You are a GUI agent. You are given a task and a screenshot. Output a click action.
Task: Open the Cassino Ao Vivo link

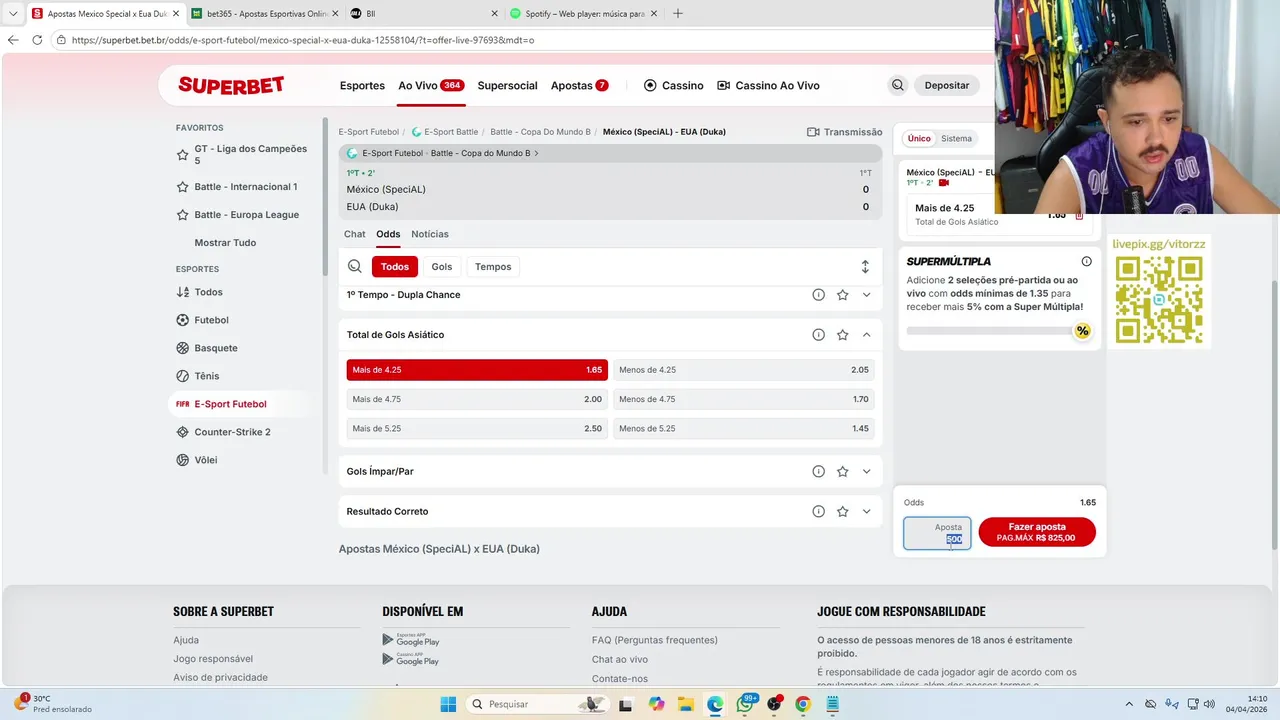click(768, 85)
